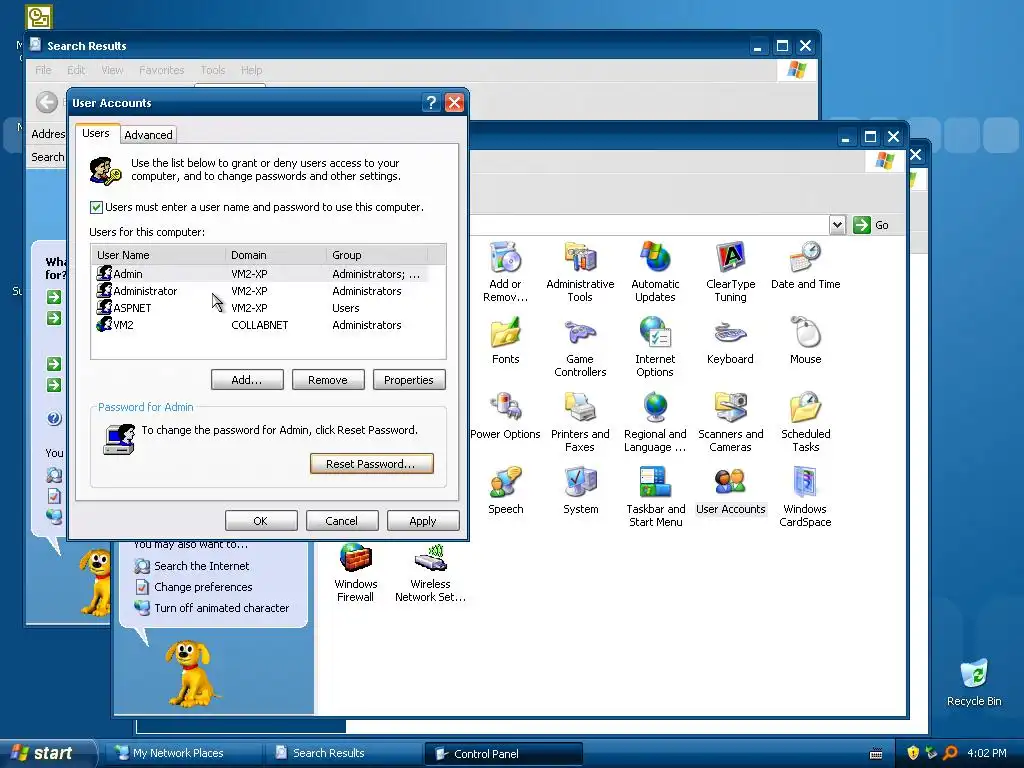Viewport: 1024px width, 768px height.
Task: Sort list by Domain column header
Action: click(276, 255)
